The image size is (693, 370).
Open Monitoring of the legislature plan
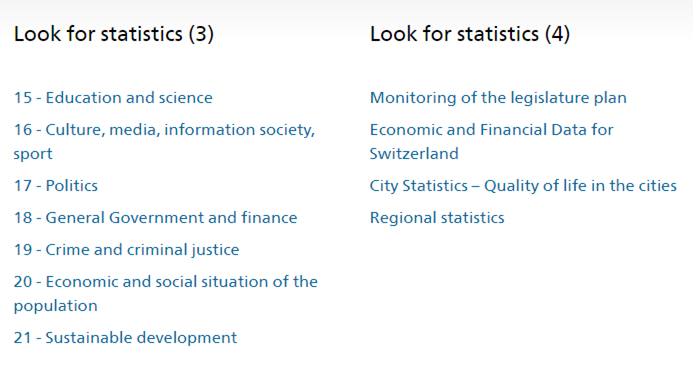tap(498, 98)
